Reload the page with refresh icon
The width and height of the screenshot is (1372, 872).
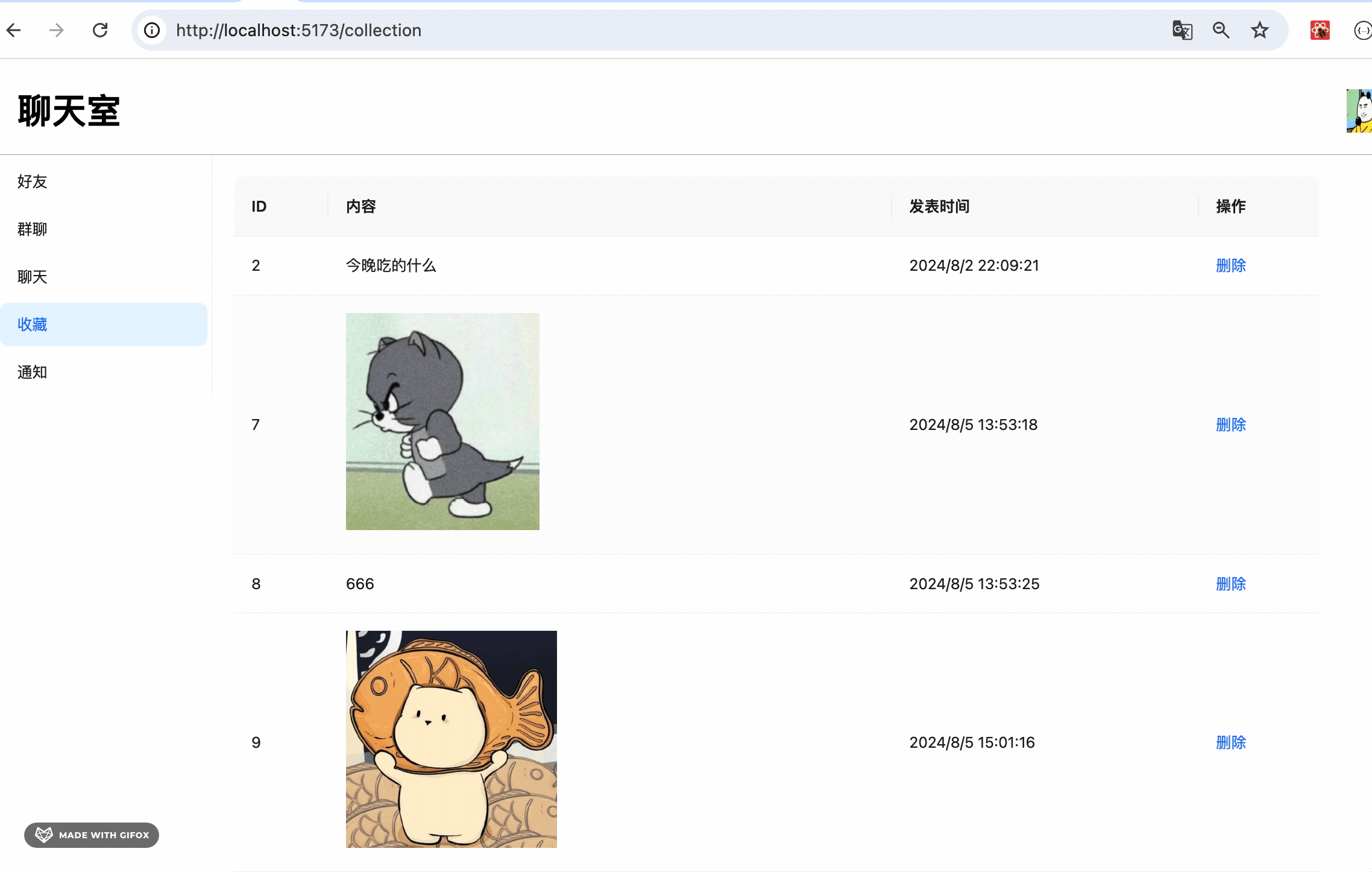coord(100,30)
